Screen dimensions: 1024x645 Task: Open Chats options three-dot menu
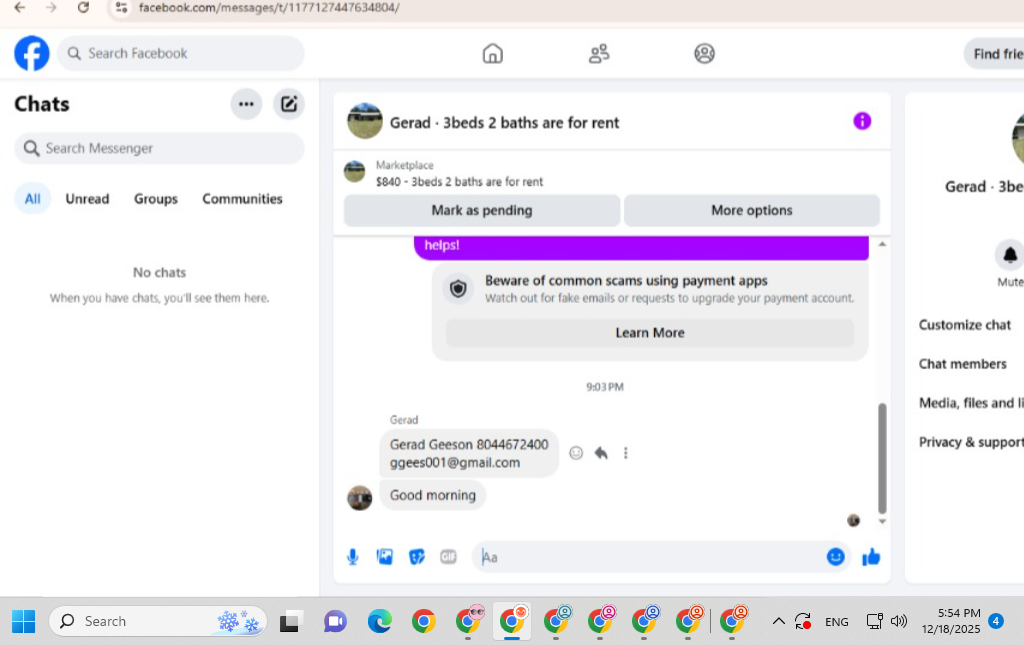[x=246, y=104]
